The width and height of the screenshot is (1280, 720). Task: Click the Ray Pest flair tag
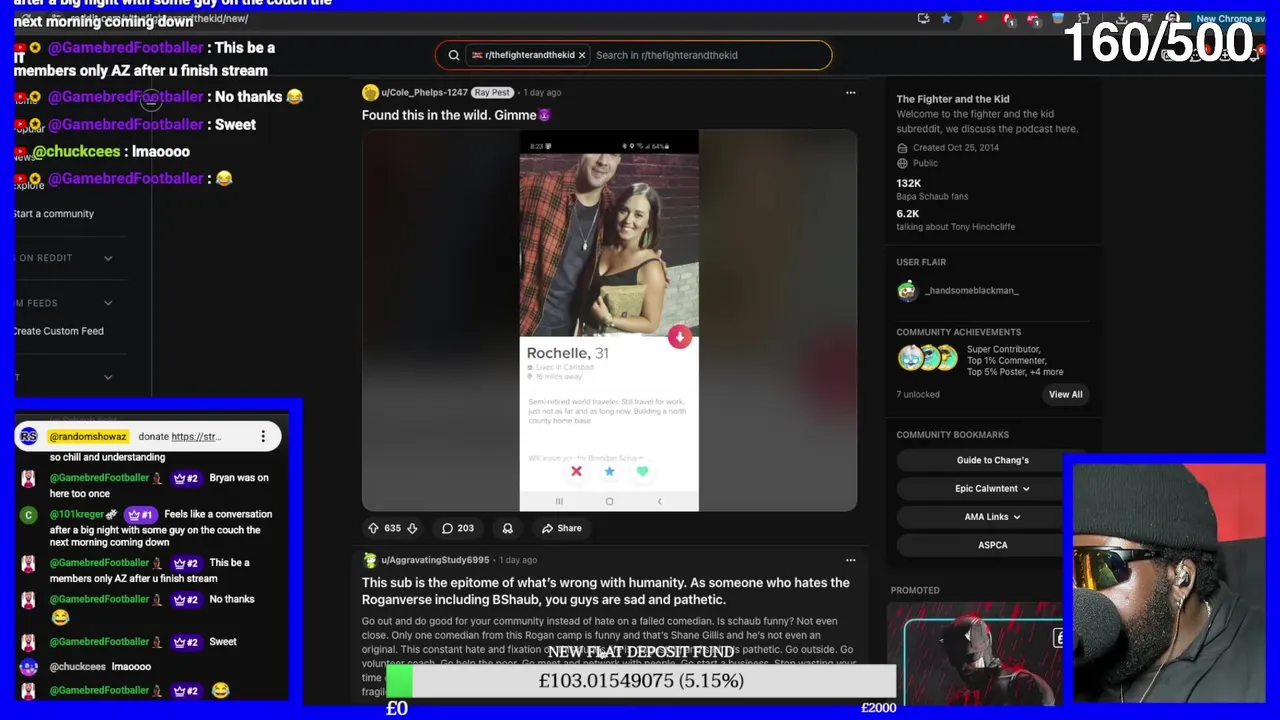click(492, 92)
